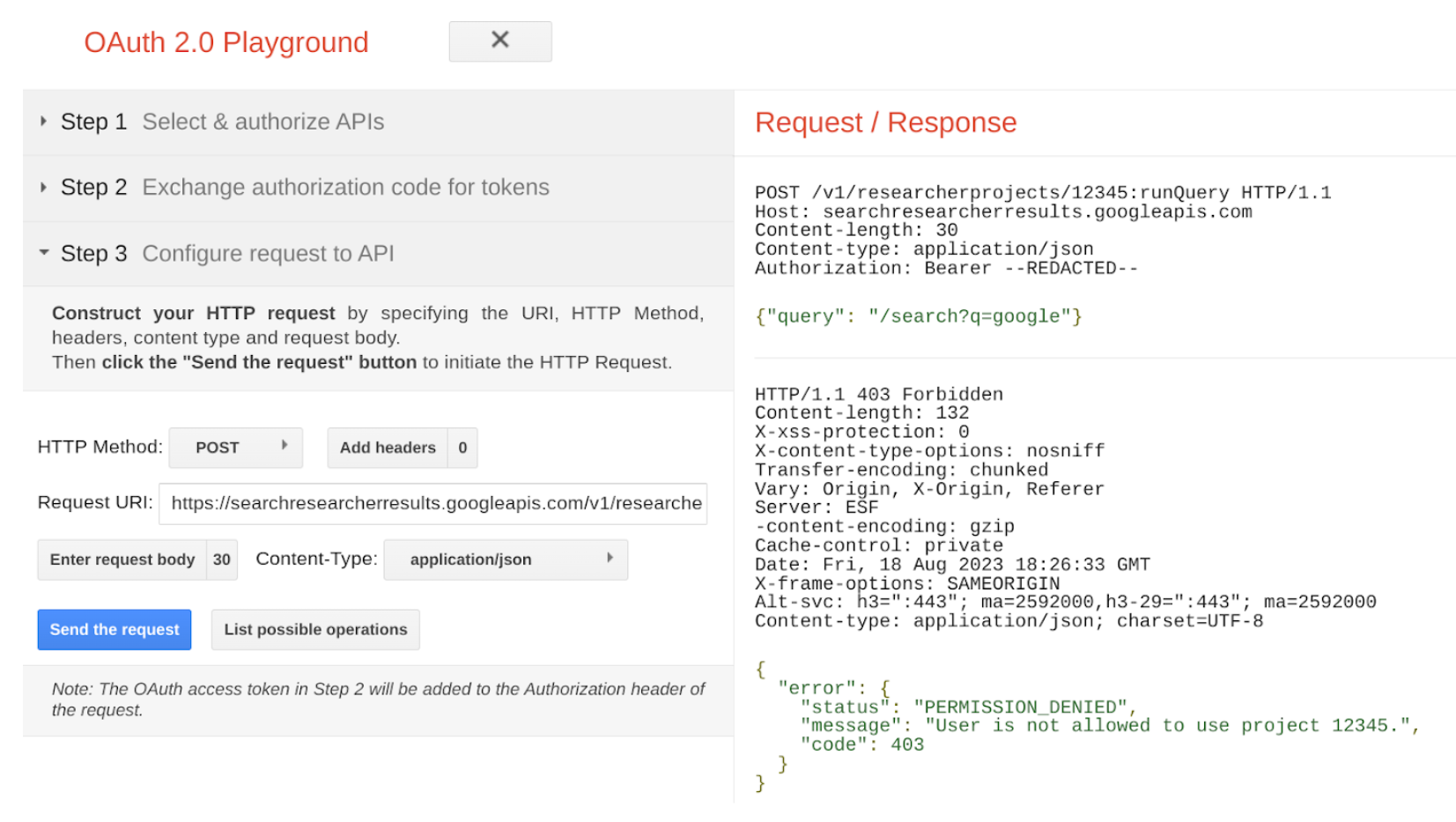
Task: Click the HTTP/1.1 403 Forbidden status line
Action: (x=879, y=395)
